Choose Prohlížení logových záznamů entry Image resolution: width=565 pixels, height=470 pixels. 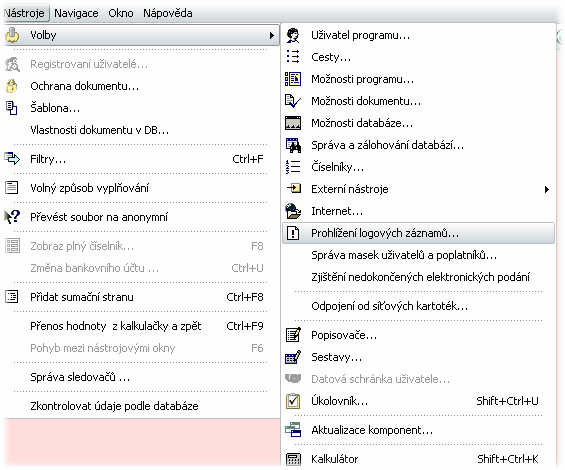[418, 233]
